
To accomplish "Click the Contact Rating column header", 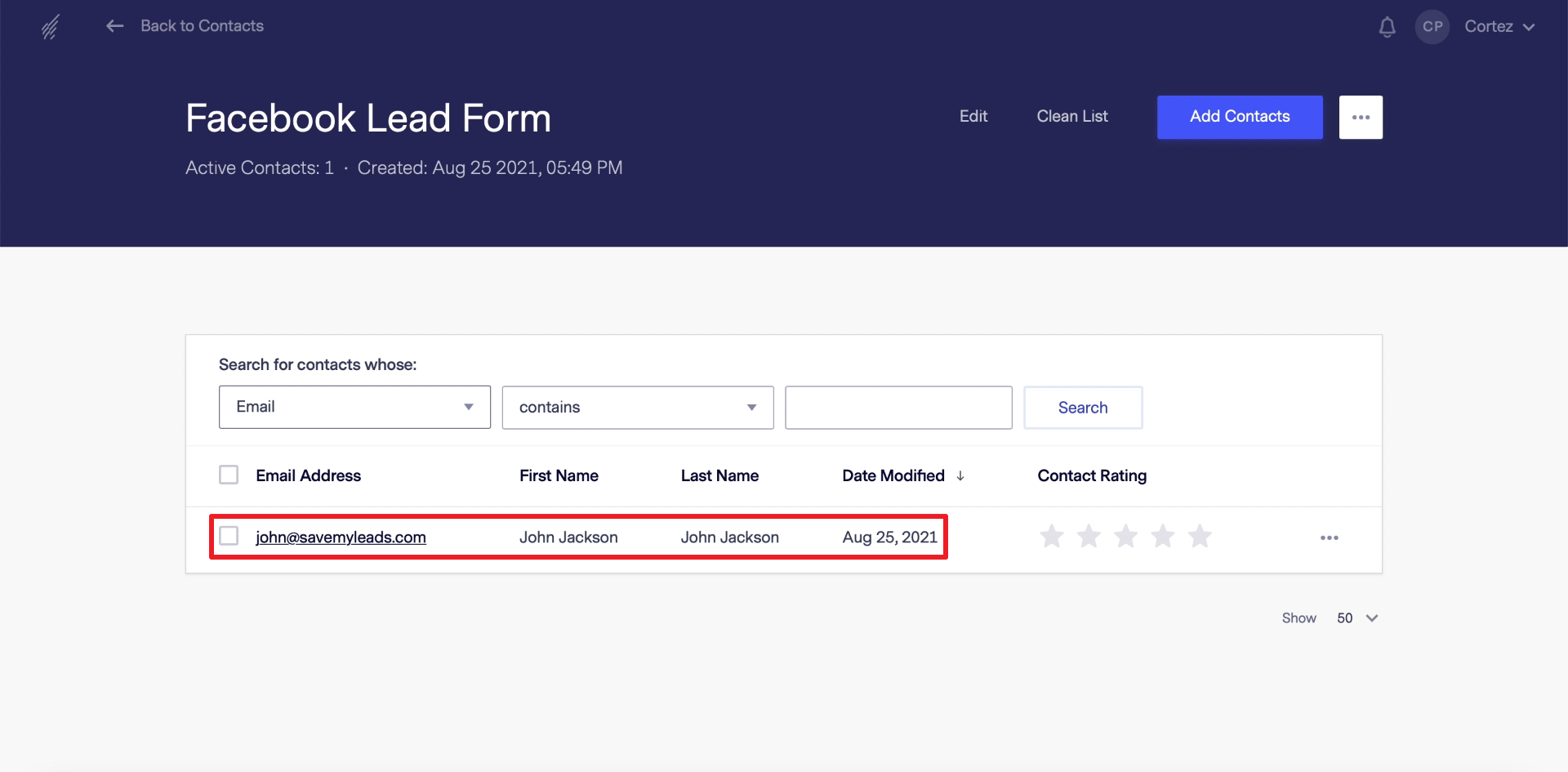I will [1092, 475].
